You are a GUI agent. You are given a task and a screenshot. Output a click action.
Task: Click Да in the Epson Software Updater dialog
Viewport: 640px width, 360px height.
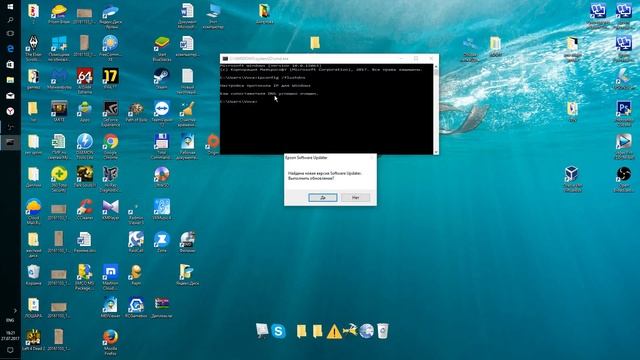click(322, 198)
